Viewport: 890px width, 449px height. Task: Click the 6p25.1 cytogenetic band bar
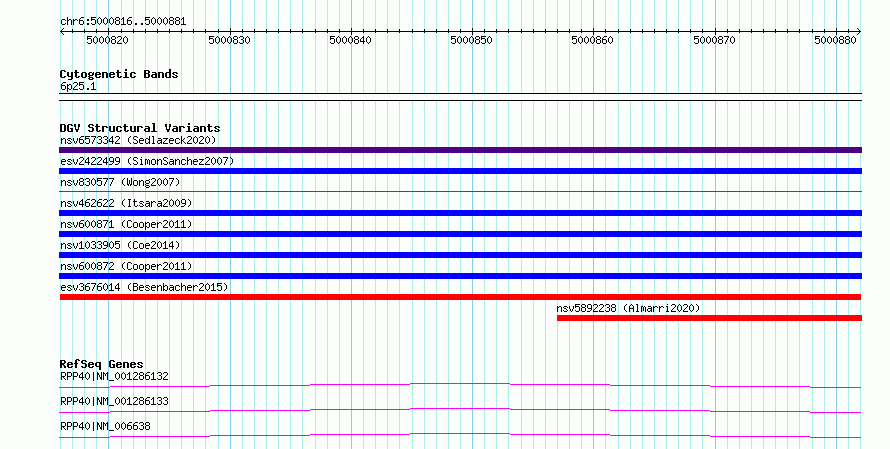[460, 97]
